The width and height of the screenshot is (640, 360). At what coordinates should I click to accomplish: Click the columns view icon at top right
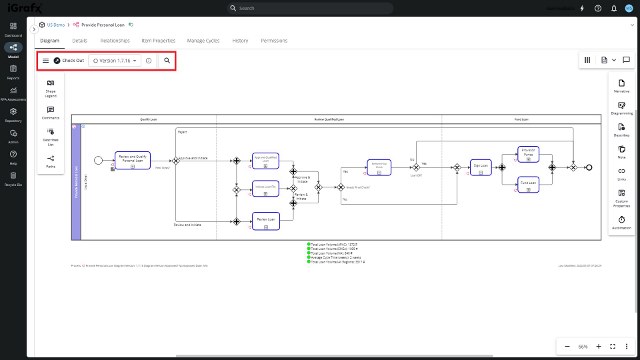[587, 60]
